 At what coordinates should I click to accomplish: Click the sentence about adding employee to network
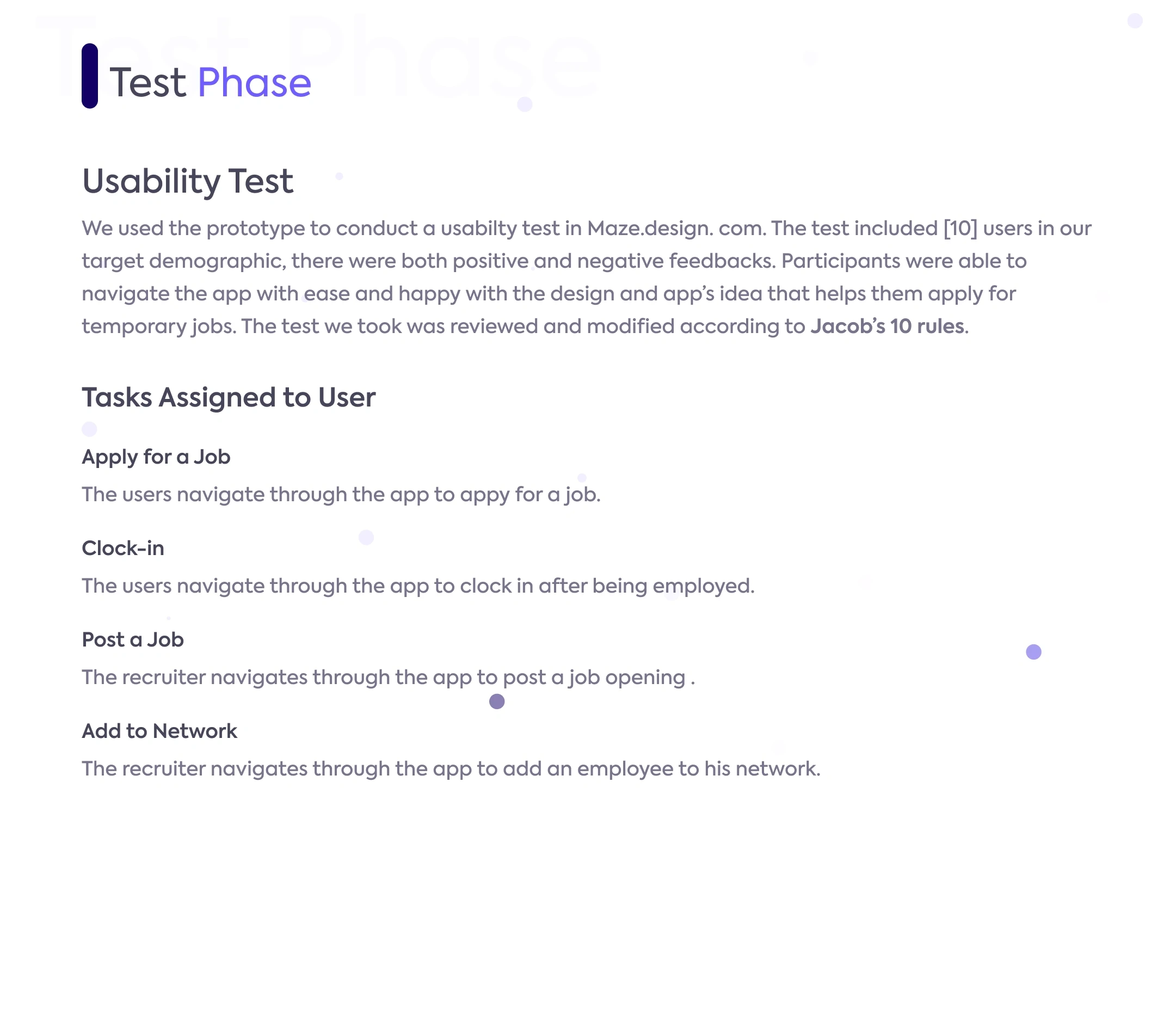pos(451,769)
